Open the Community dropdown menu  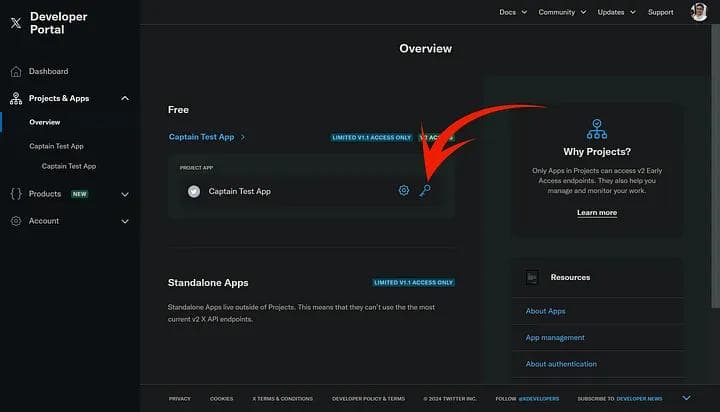(562, 12)
